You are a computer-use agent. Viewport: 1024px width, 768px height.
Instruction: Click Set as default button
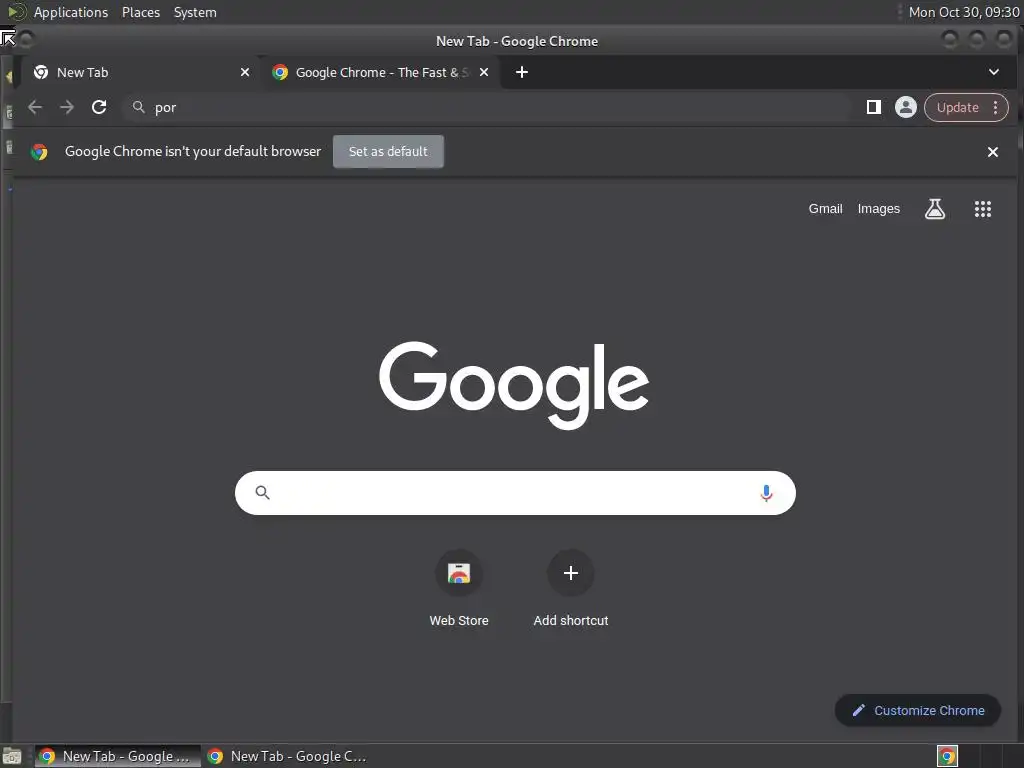pos(388,152)
